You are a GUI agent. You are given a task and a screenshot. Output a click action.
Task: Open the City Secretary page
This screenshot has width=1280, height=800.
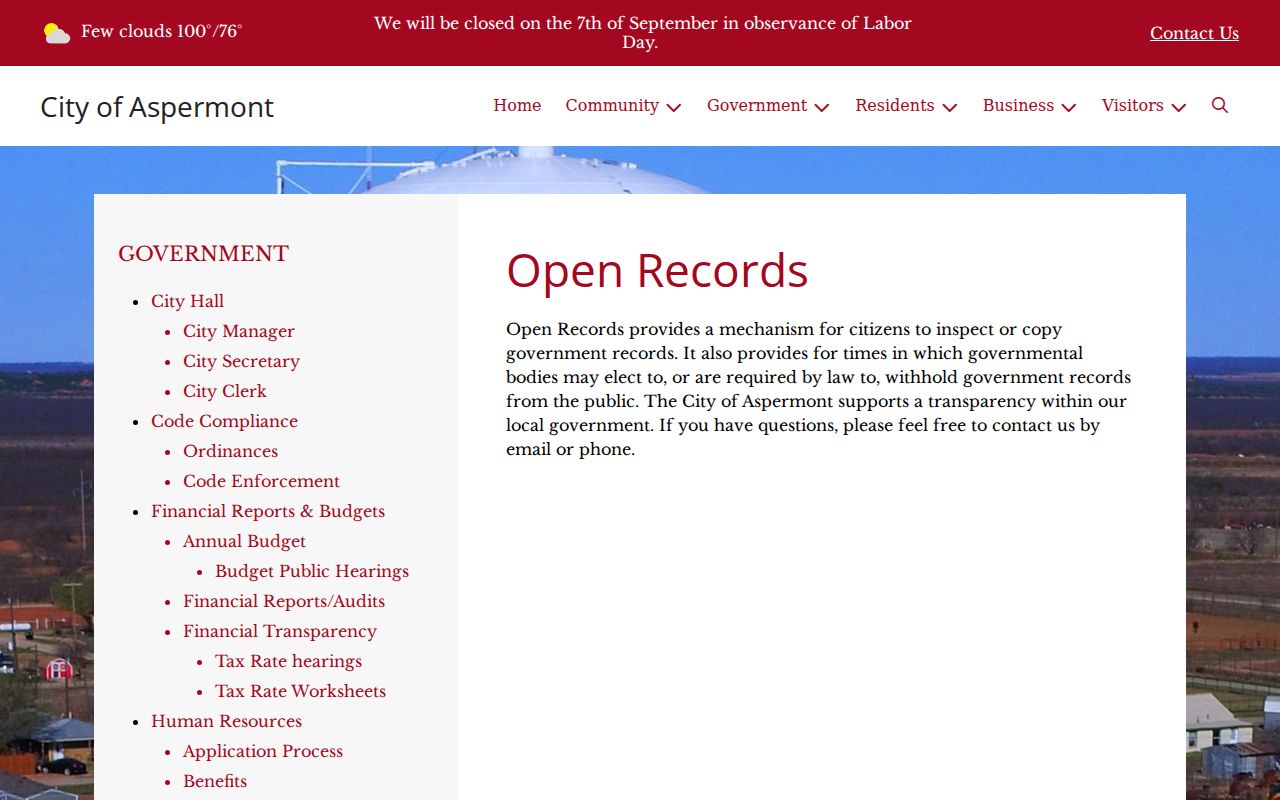pyautogui.click(x=241, y=361)
